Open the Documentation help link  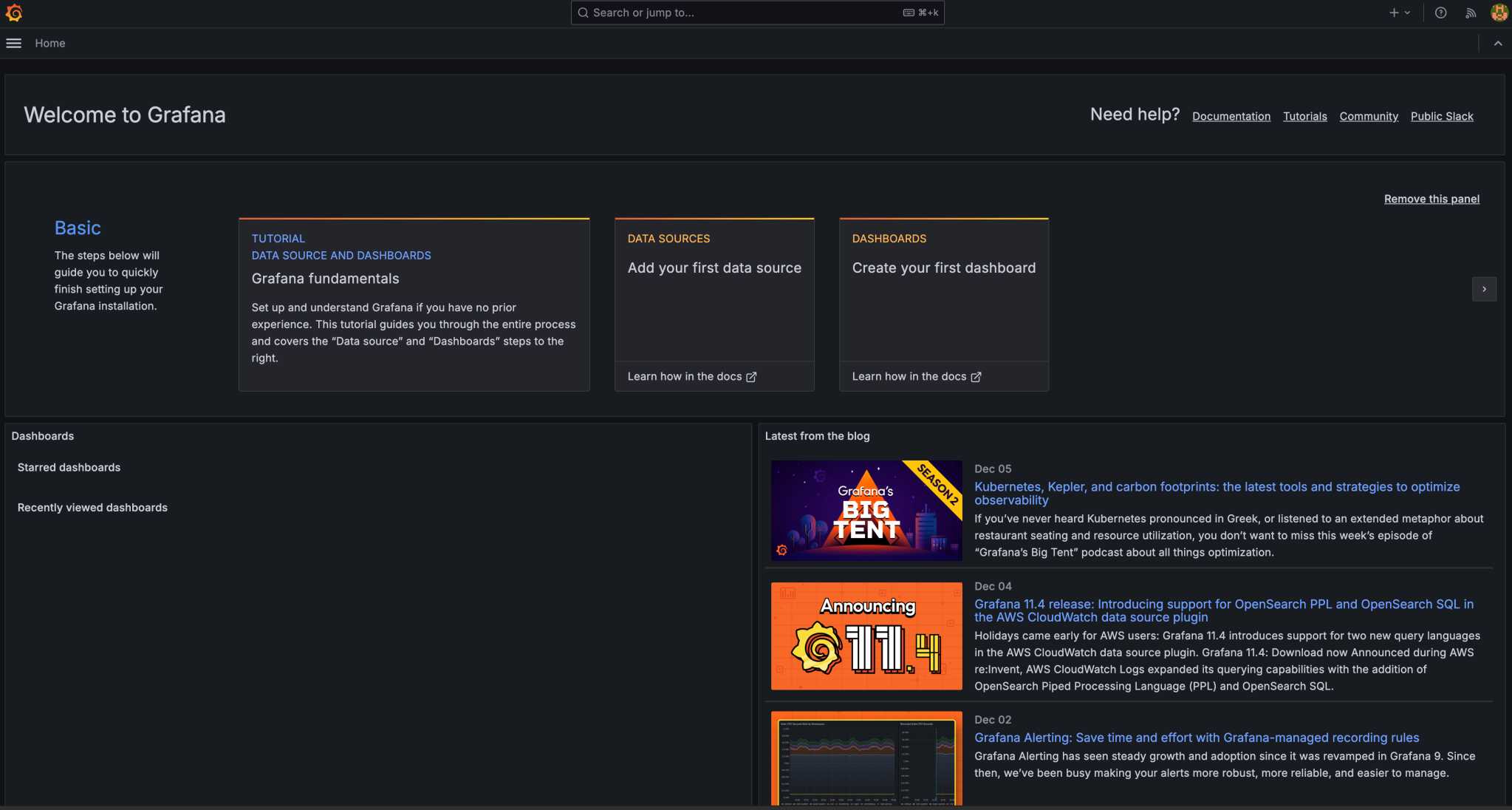point(1231,117)
